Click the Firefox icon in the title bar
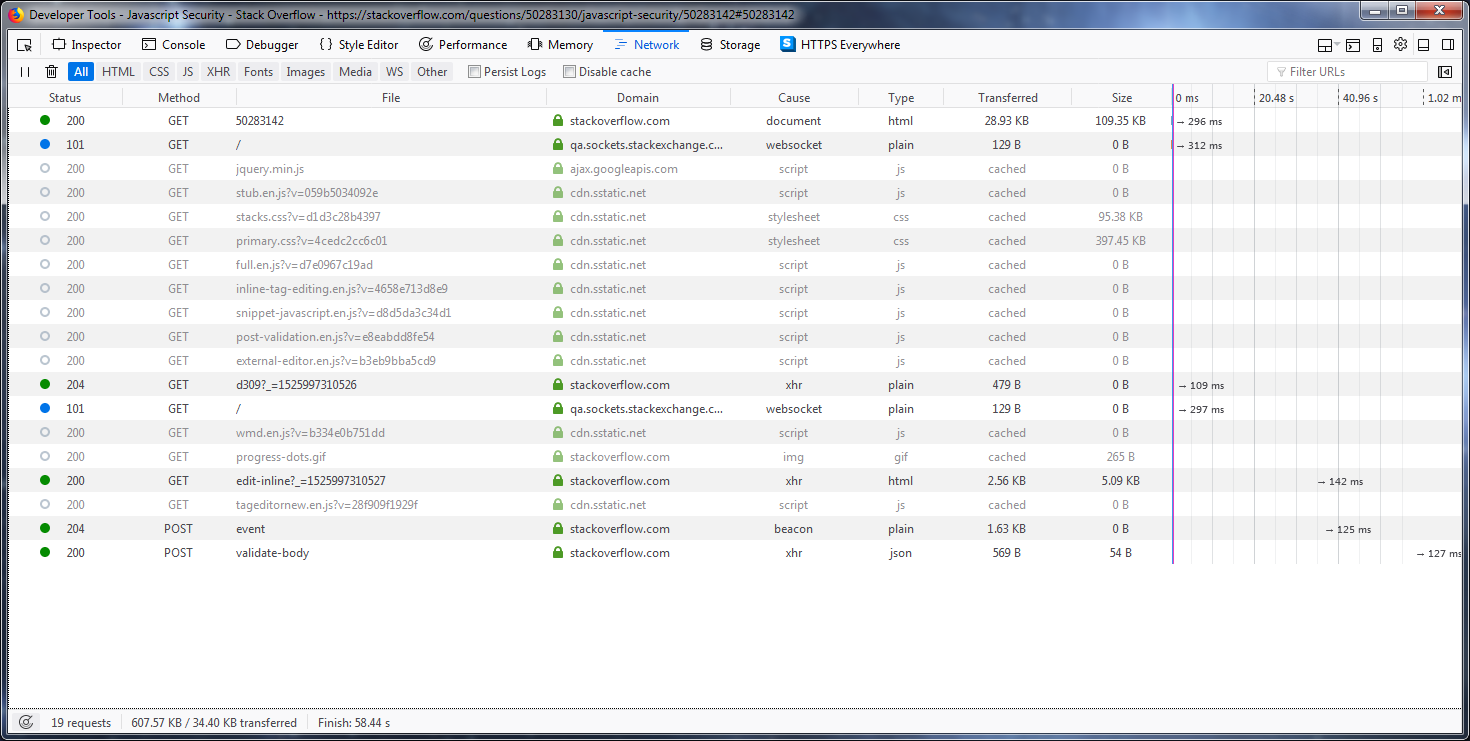The image size is (1470, 741). click(x=16, y=15)
